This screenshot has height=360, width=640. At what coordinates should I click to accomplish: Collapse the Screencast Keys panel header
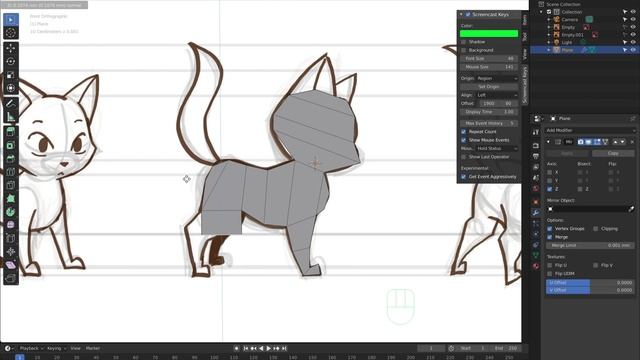tap(461, 14)
